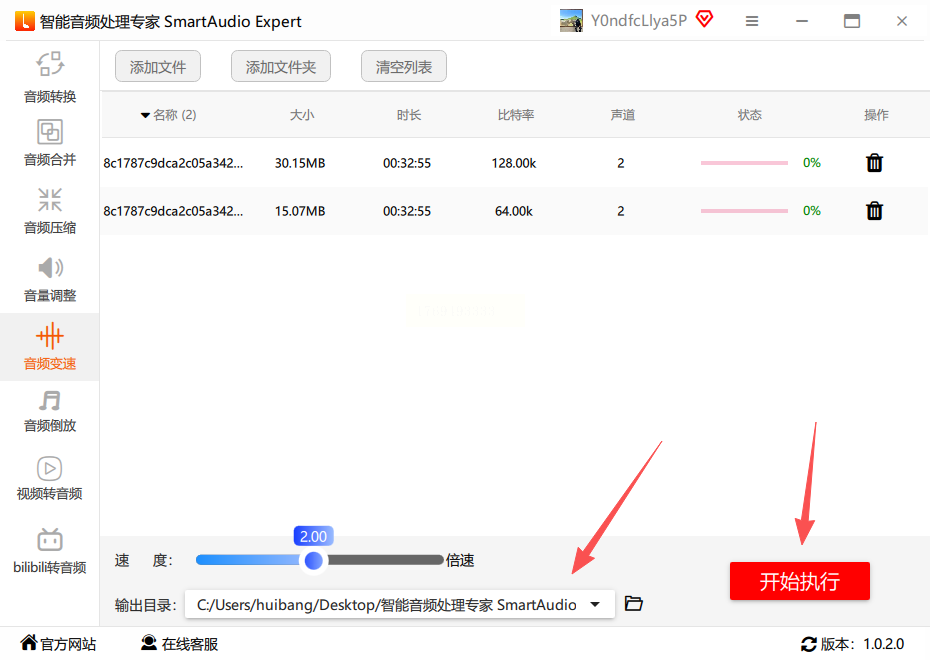Viewport: 930px width, 660px height.
Task: Click the app logo in title bar
Action: coord(24,21)
